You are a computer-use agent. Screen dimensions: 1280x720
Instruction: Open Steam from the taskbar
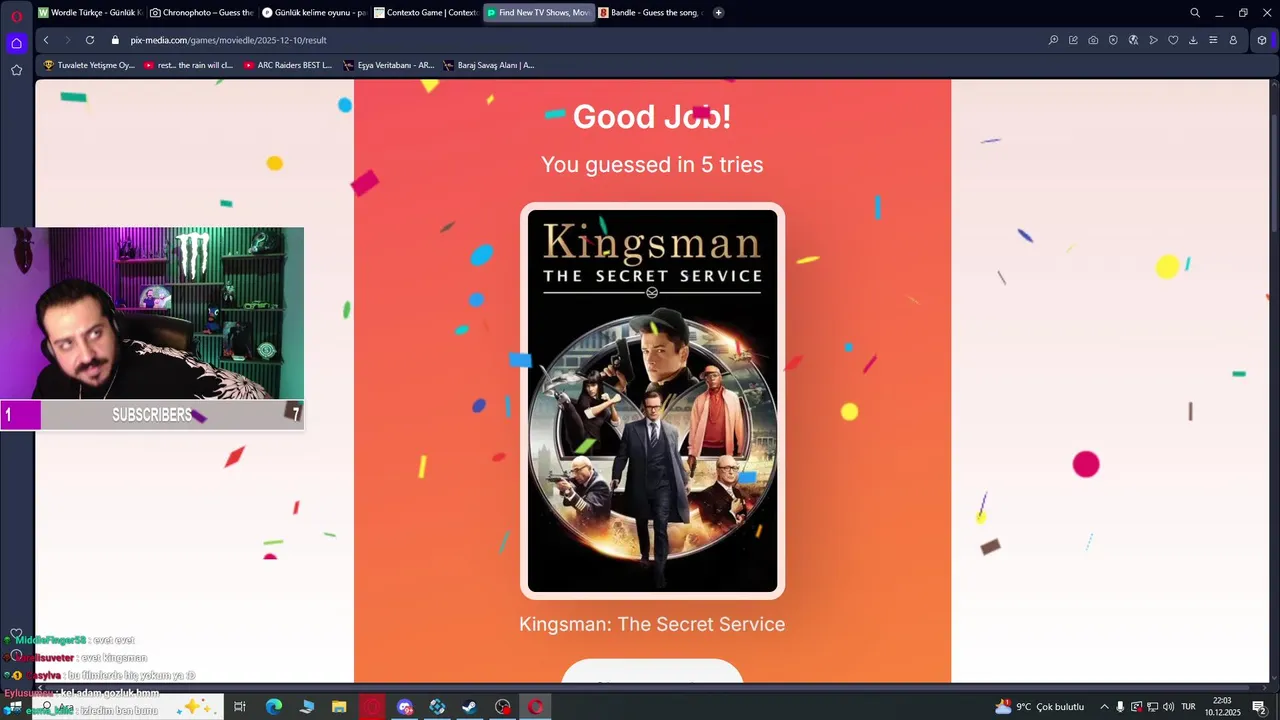(469, 707)
